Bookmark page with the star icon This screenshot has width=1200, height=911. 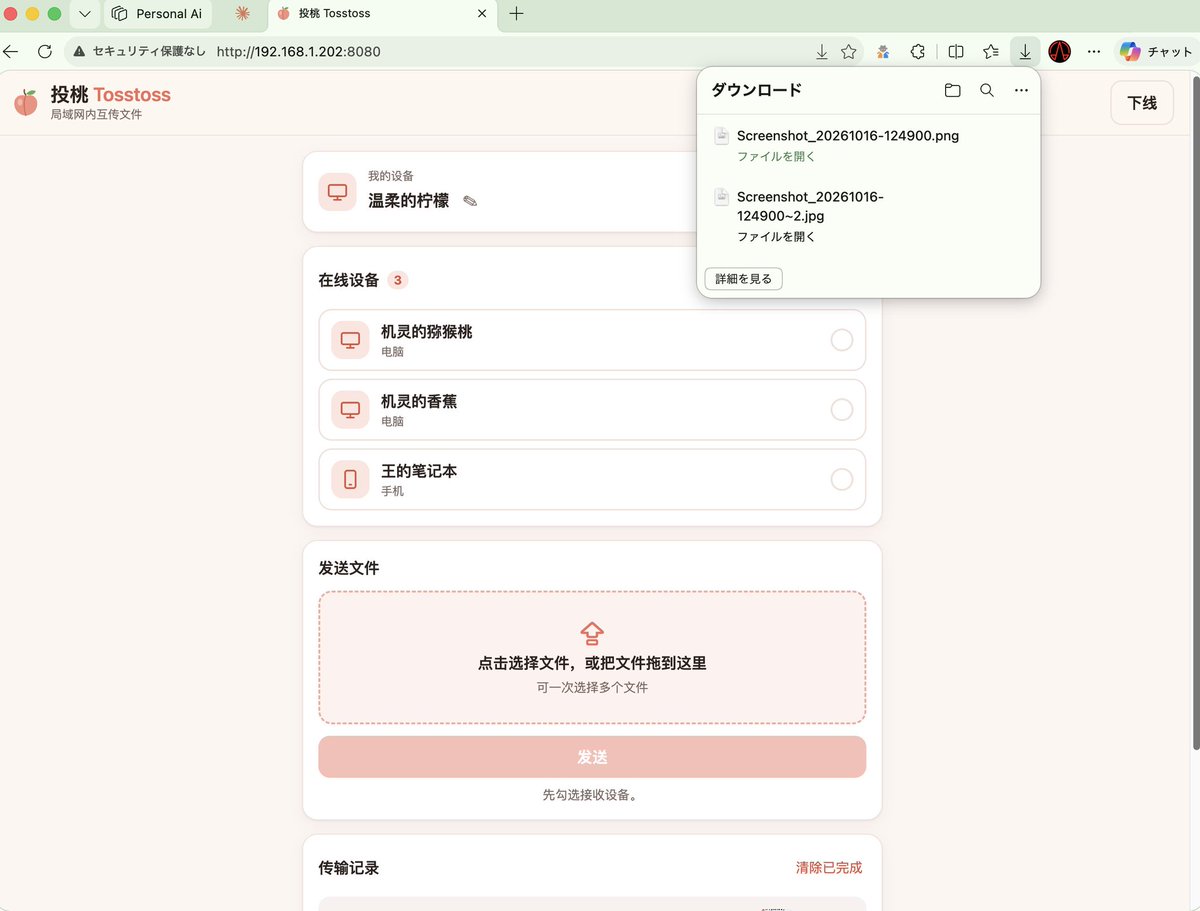[848, 51]
